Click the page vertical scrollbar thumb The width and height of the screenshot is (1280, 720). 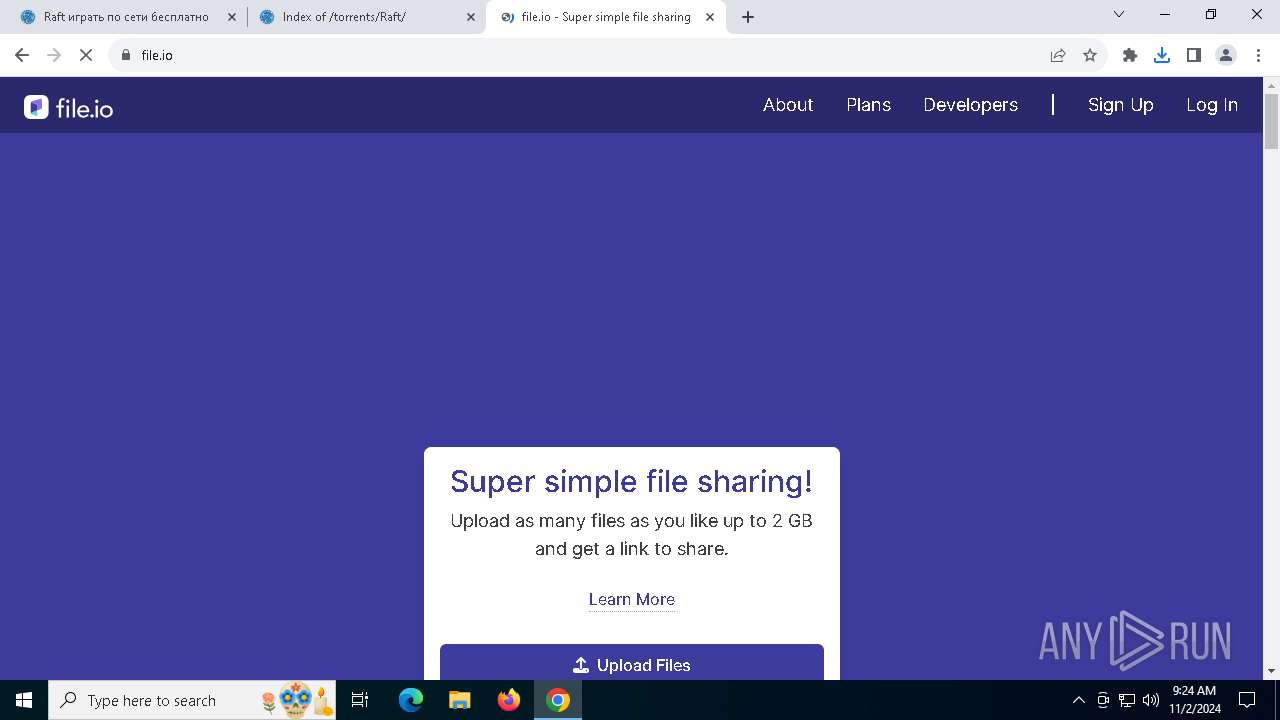[1271, 121]
